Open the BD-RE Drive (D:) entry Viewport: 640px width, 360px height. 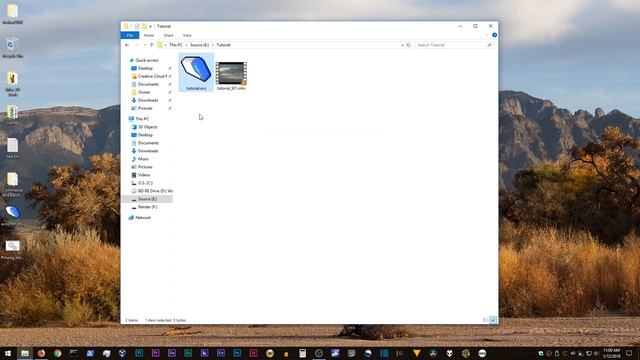tap(155, 191)
